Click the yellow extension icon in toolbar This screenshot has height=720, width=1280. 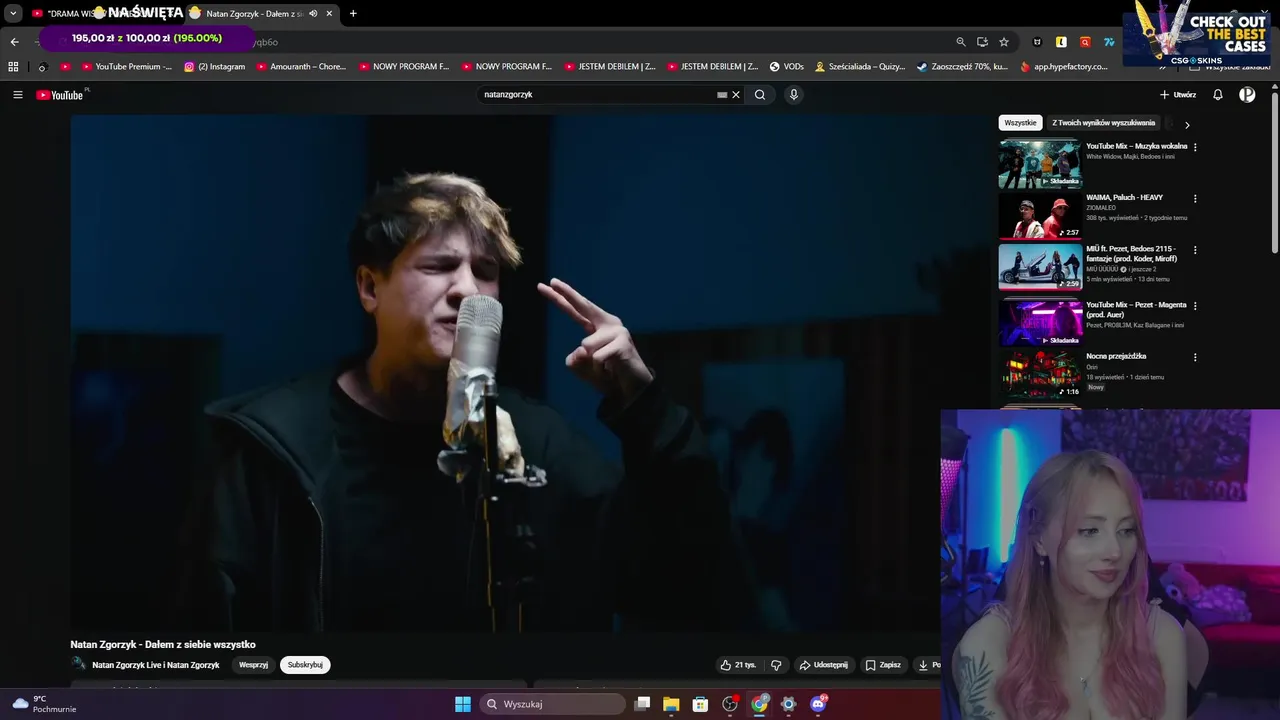(x=1061, y=42)
